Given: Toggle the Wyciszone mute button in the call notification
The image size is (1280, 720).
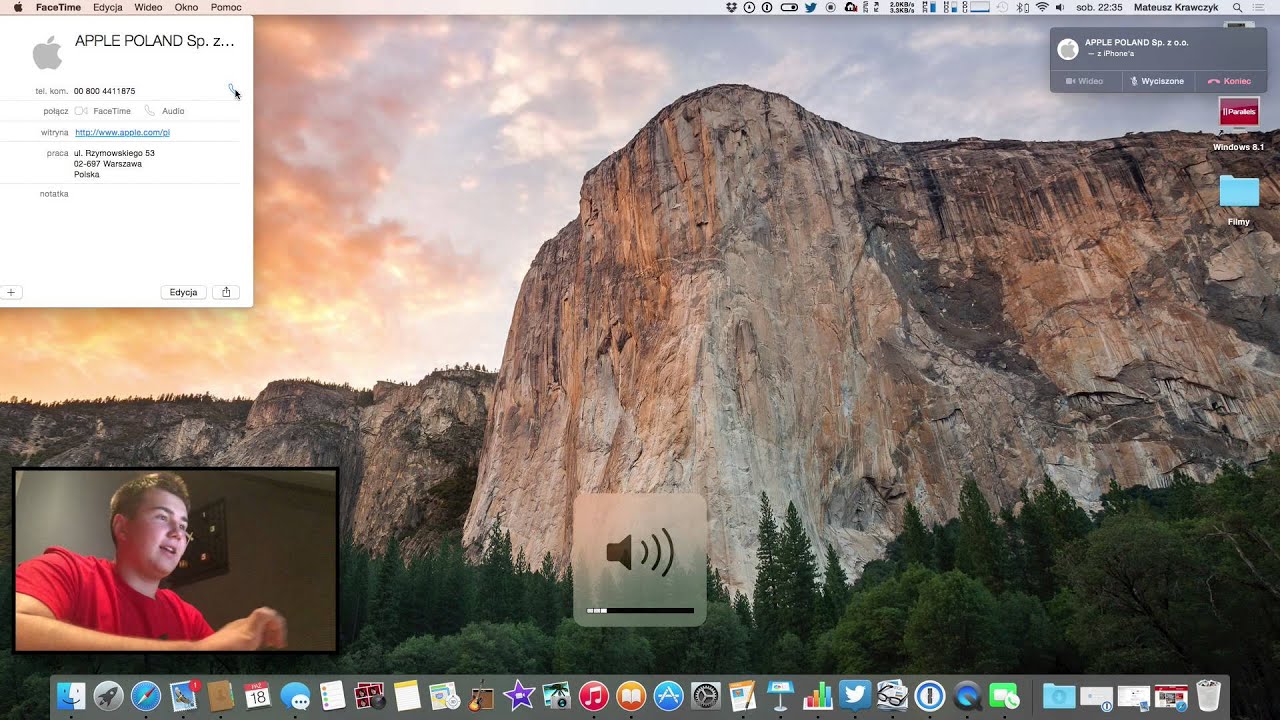Looking at the screenshot, I should pyautogui.click(x=1157, y=81).
